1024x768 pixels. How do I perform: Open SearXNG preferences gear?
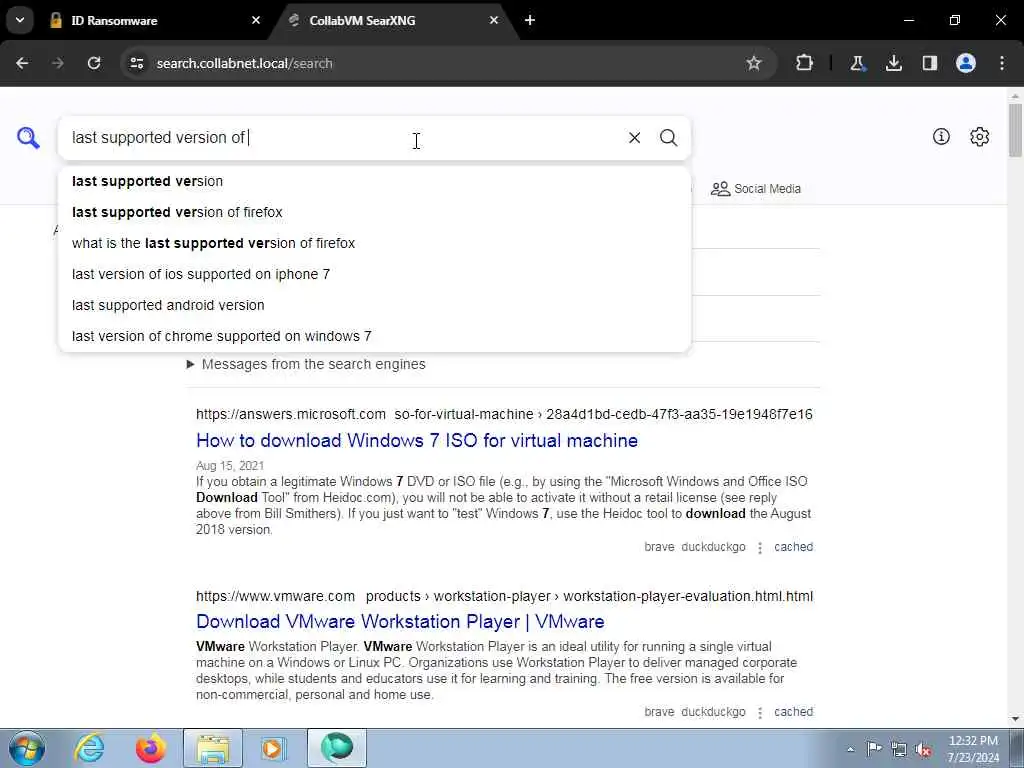979,136
